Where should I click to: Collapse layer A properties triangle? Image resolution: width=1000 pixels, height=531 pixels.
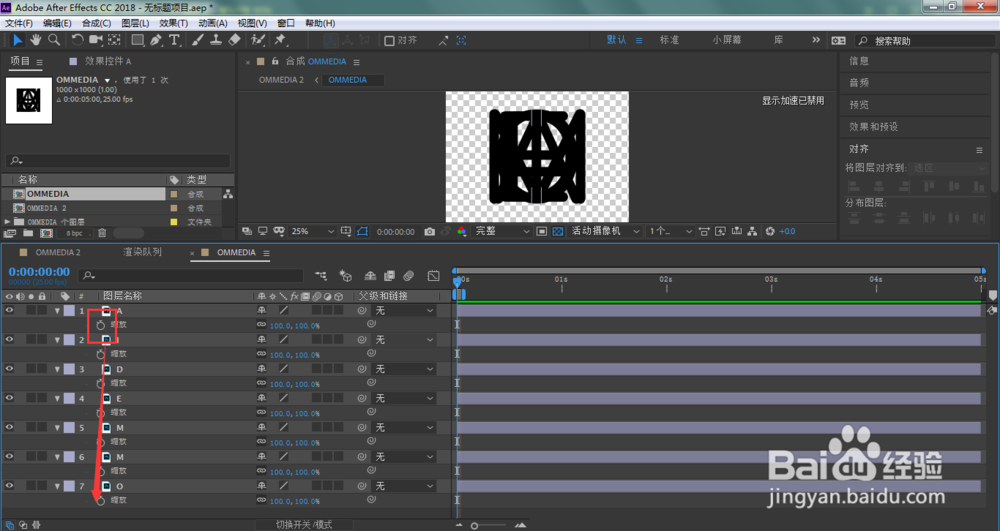(57, 311)
